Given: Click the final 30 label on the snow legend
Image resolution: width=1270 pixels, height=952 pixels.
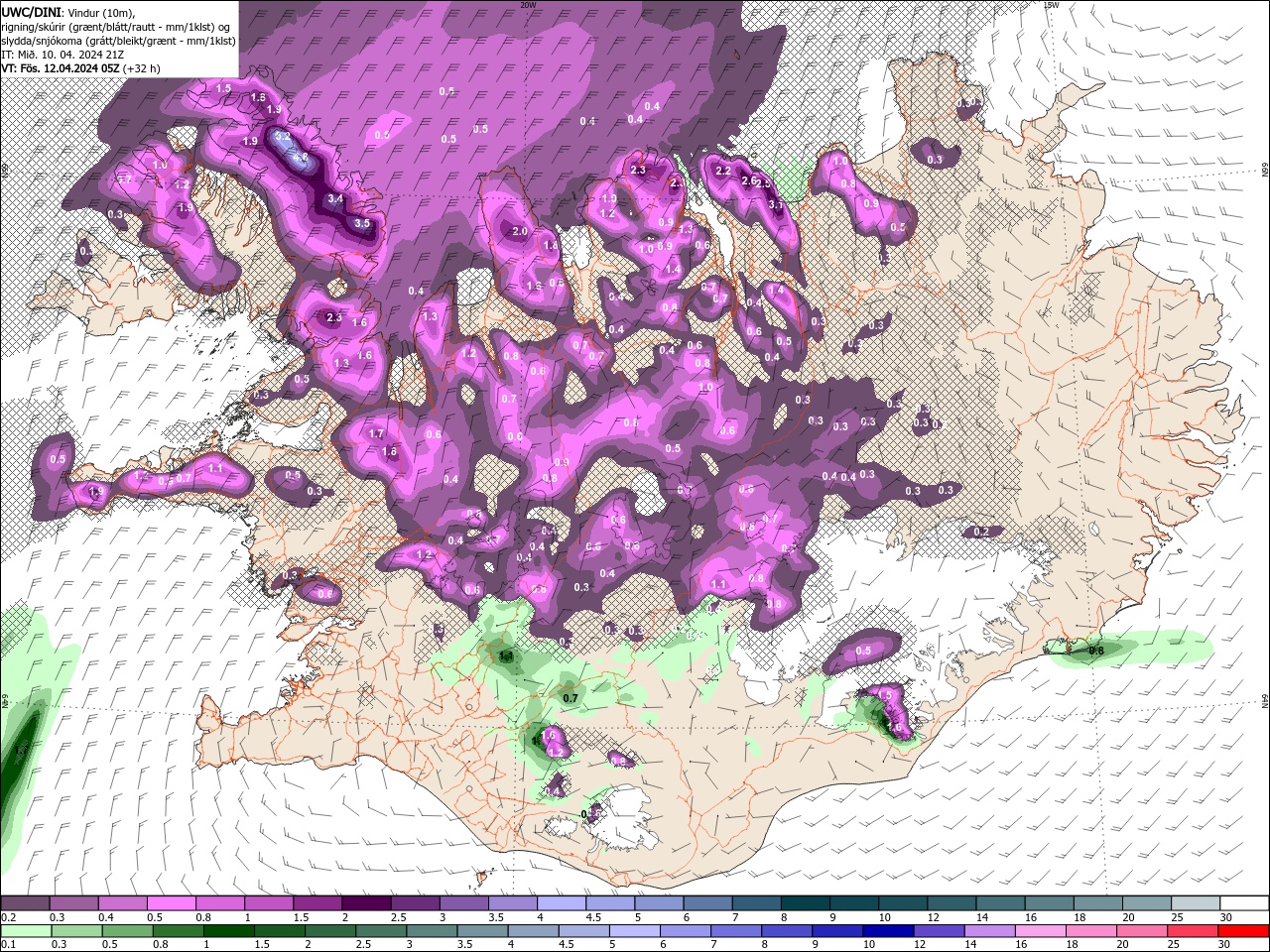Looking at the screenshot, I should click(1226, 917).
